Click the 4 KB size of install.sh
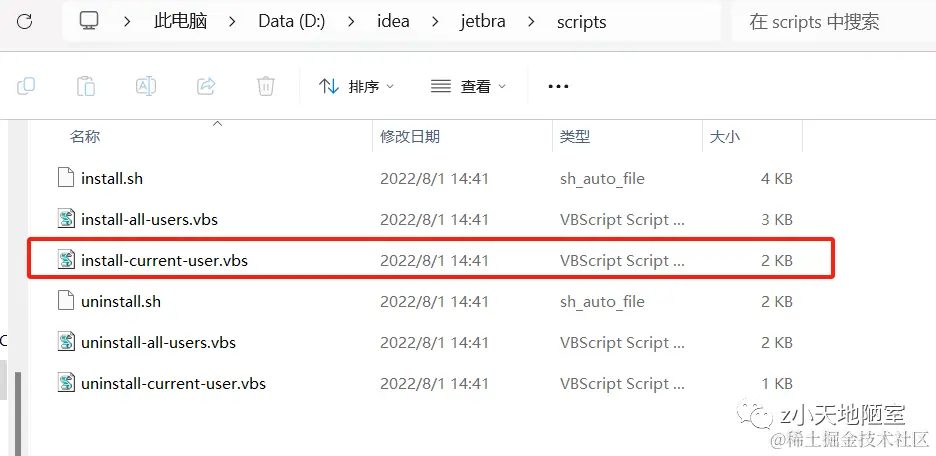The image size is (936, 456). (x=777, y=178)
